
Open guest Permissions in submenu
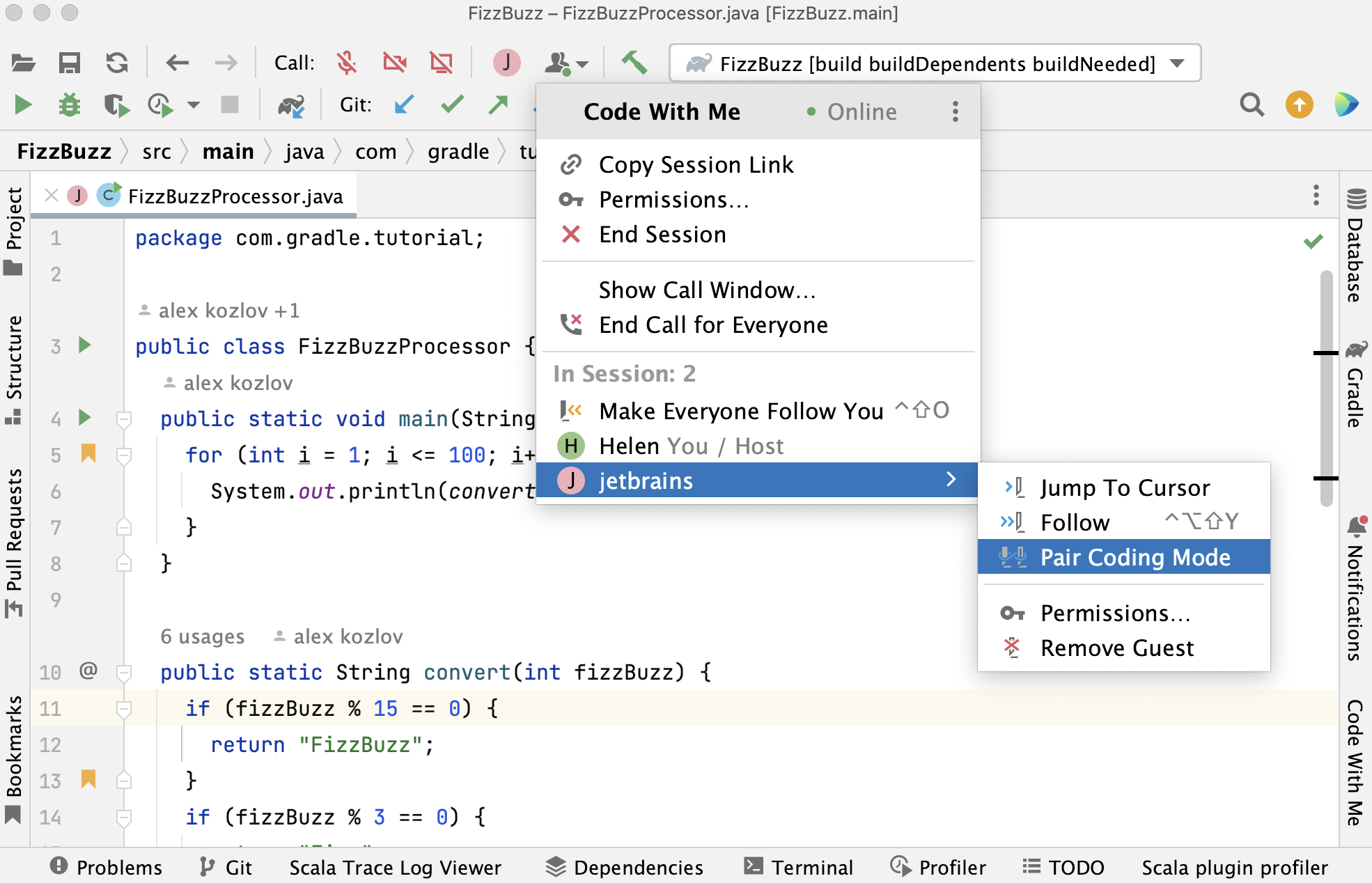coord(1124,613)
